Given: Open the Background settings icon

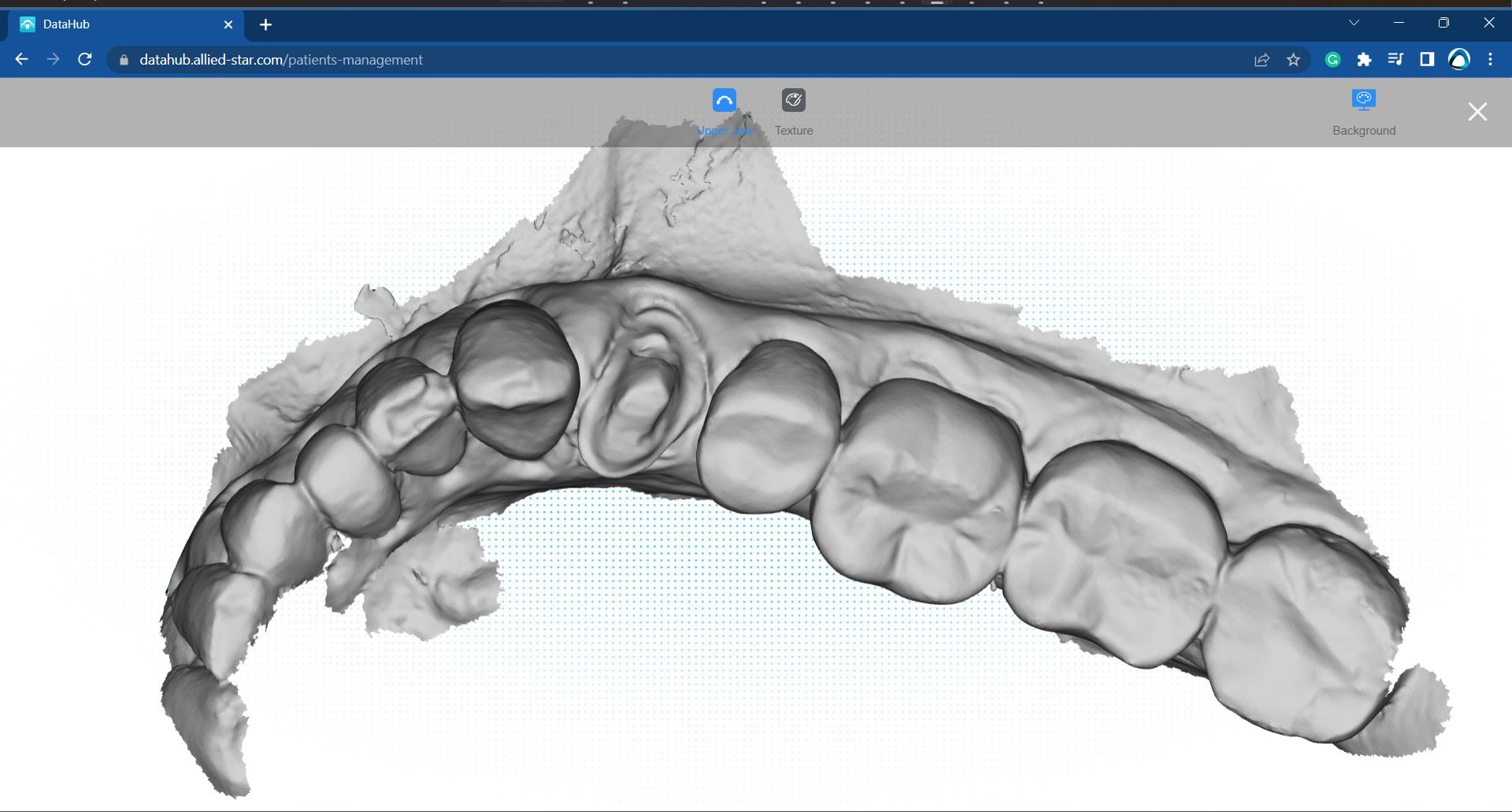Looking at the screenshot, I should 1364,100.
